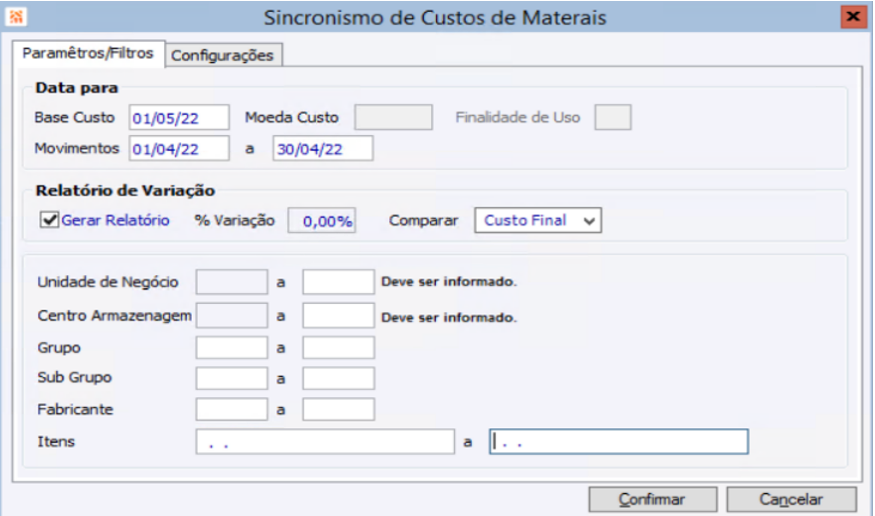Click Unidade de Negócio end field

(339, 282)
